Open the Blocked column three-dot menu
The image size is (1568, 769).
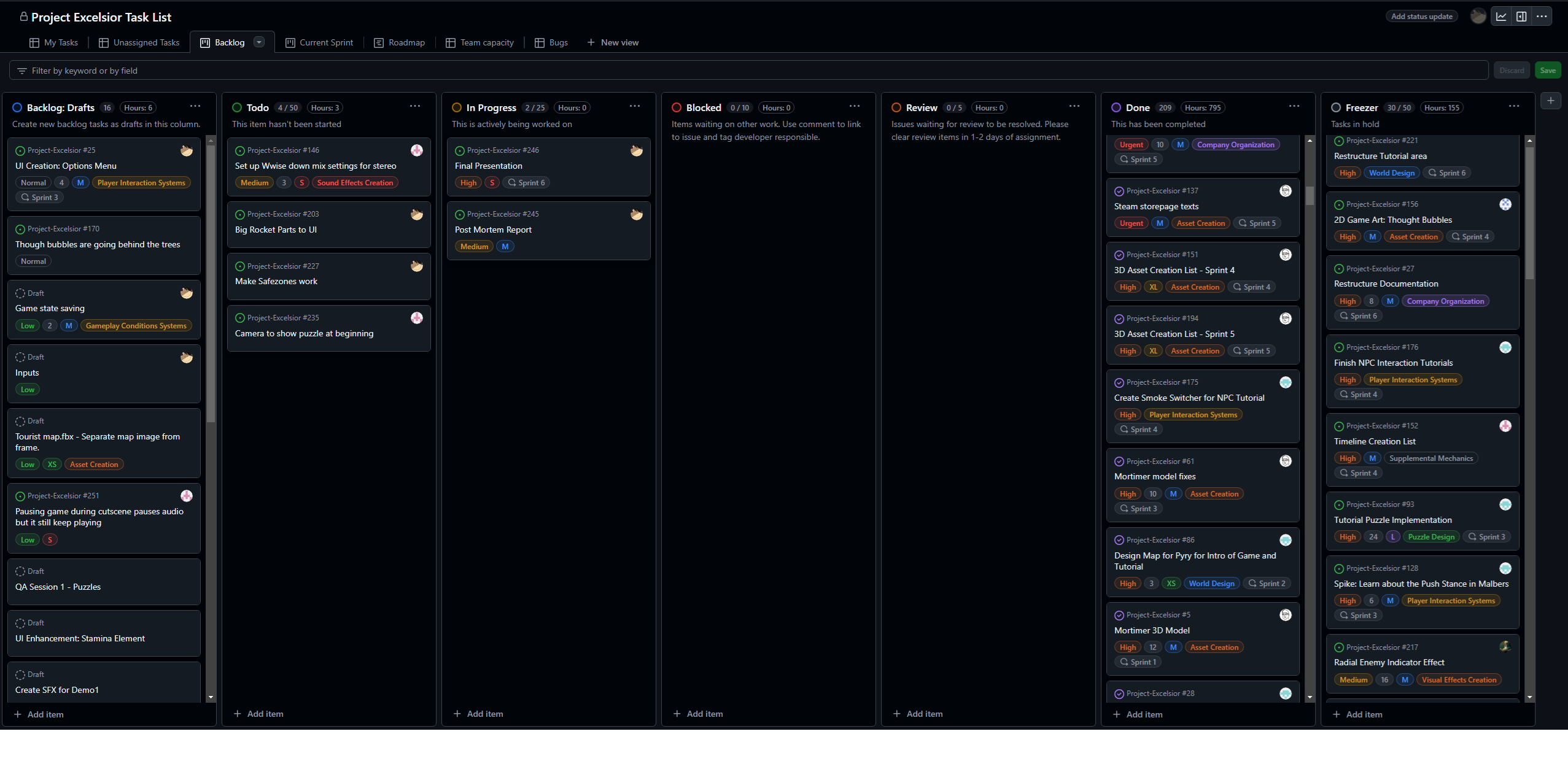(x=855, y=106)
